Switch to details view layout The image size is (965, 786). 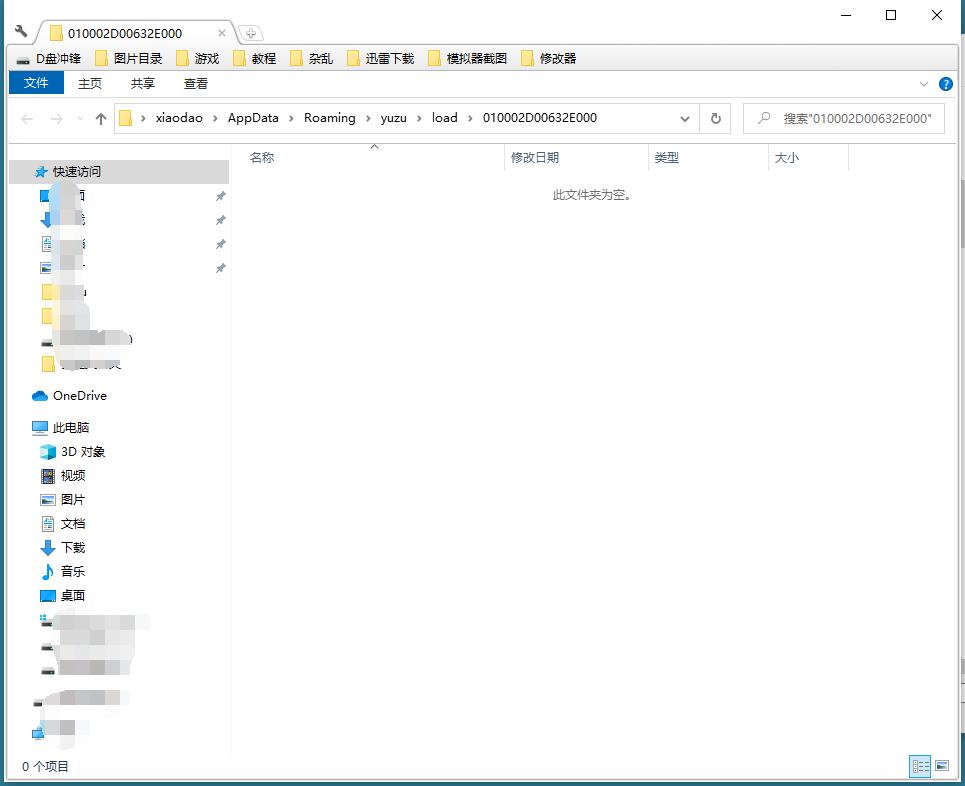tap(921, 766)
